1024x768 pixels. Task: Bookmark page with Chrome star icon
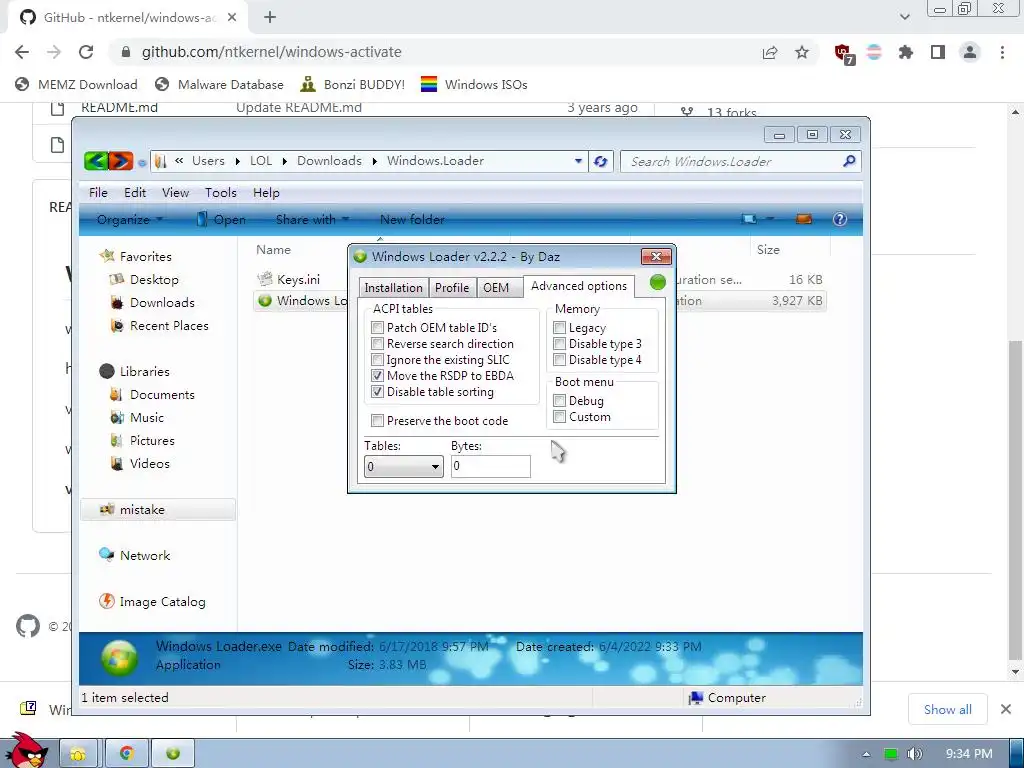802,52
